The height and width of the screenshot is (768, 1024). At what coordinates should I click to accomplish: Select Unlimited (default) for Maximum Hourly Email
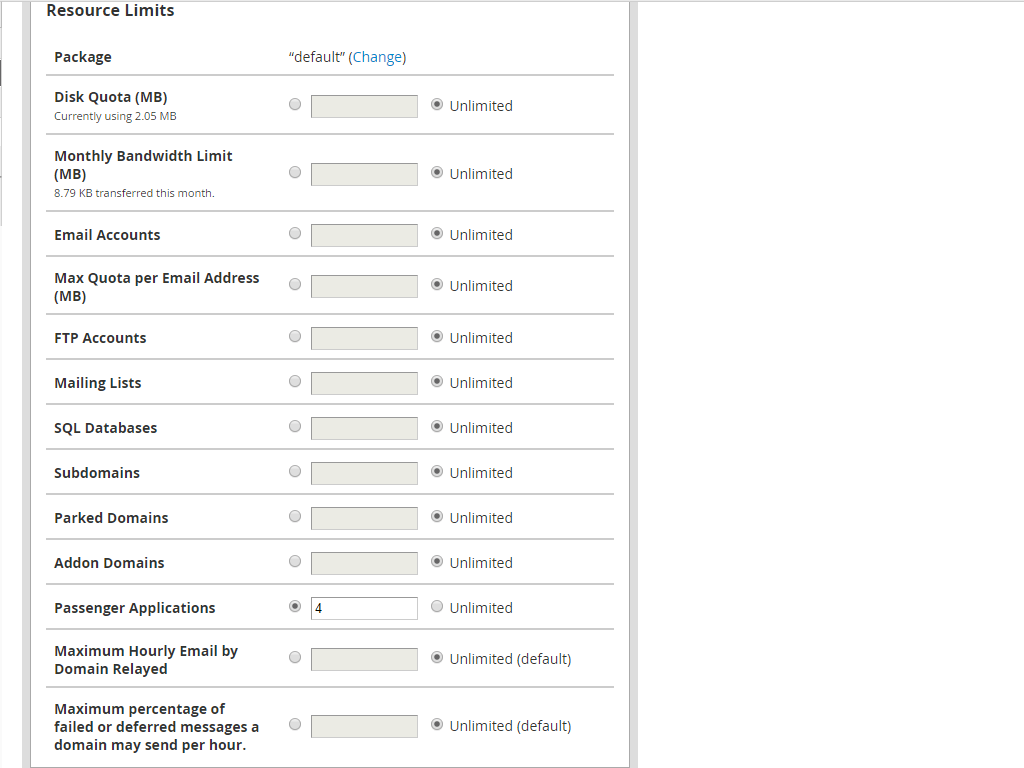[437, 657]
